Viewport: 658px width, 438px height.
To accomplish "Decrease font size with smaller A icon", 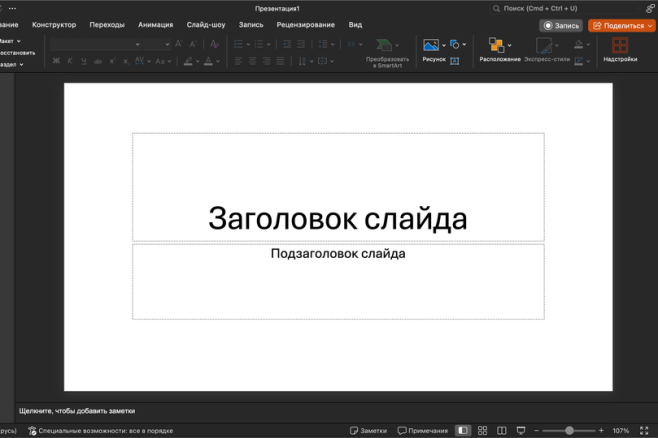I will click(x=193, y=44).
